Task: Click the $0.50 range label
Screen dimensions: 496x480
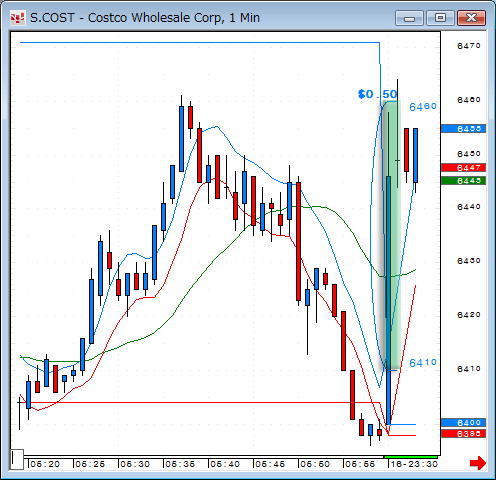Action: [377, 94]
